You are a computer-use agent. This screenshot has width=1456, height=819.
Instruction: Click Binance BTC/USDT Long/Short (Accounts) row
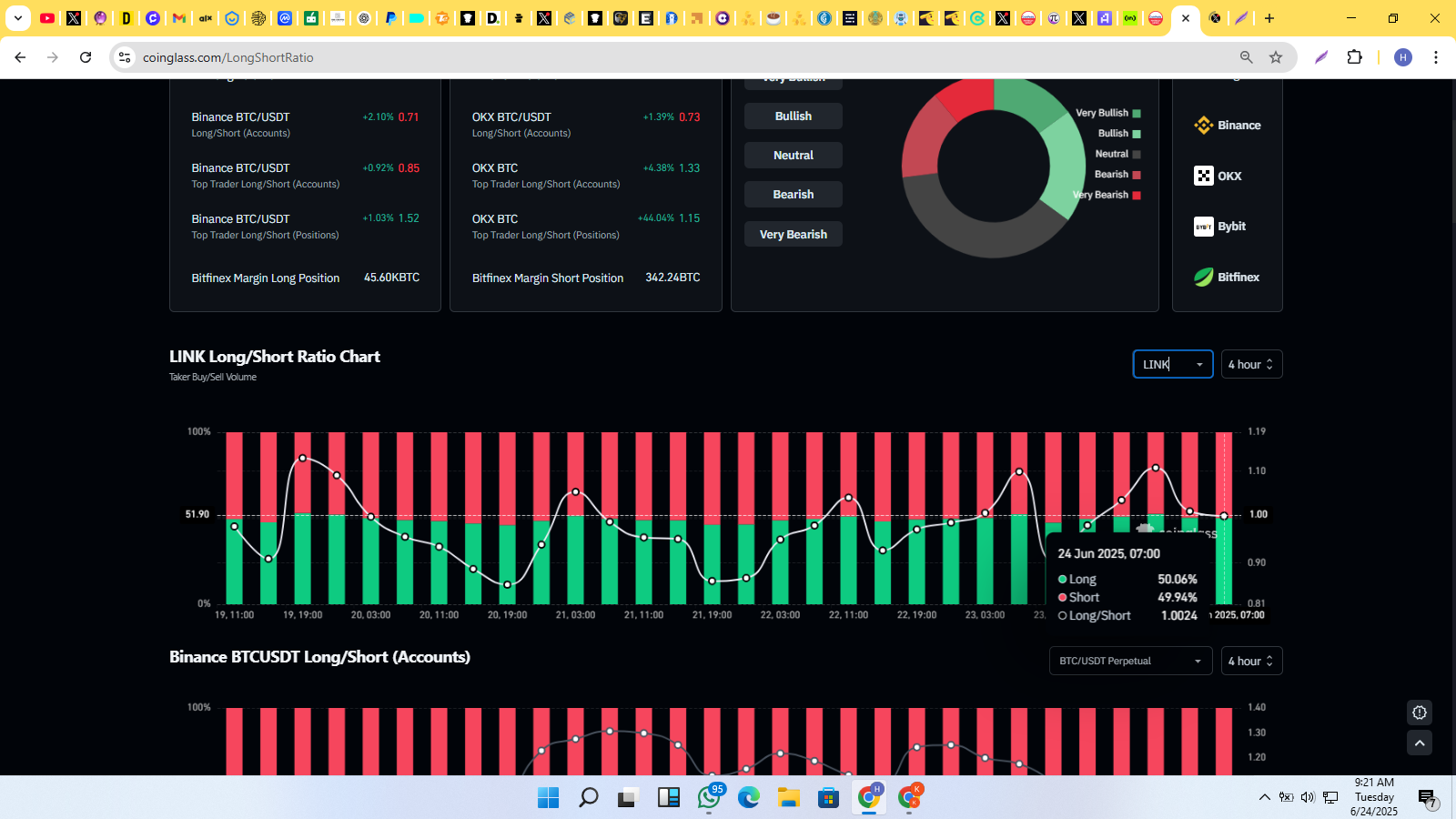305,125
